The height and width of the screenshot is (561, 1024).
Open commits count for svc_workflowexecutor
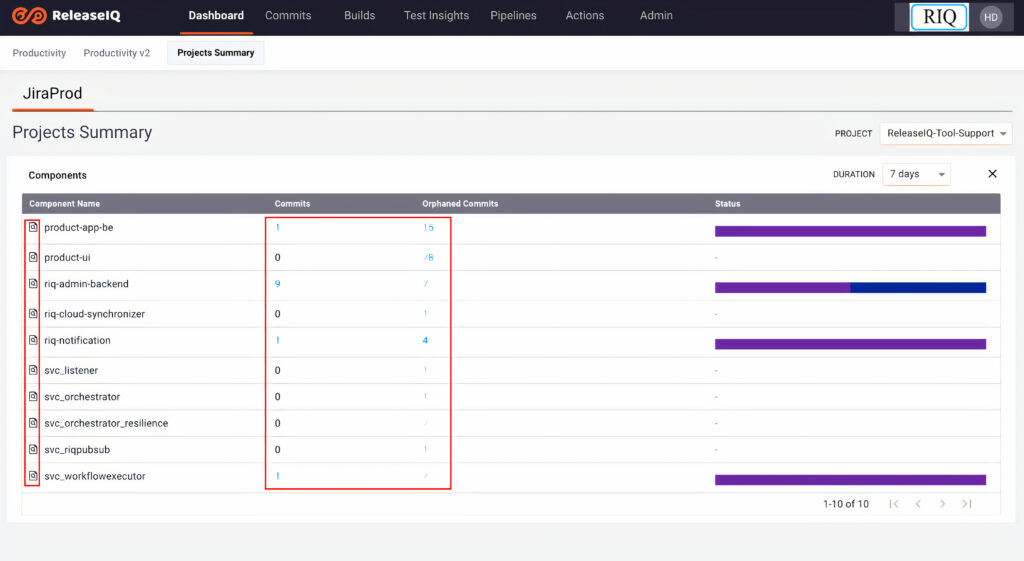(x=278, y=476)
